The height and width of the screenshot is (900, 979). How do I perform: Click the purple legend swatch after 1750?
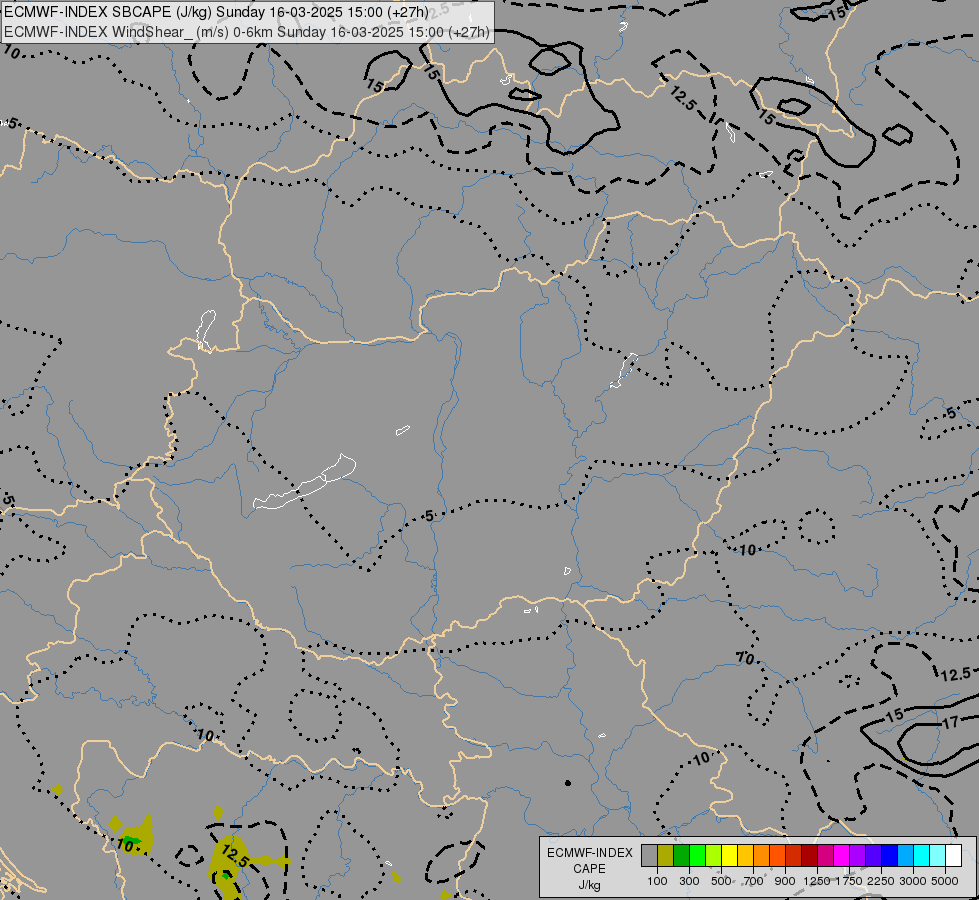click(858, 856)
